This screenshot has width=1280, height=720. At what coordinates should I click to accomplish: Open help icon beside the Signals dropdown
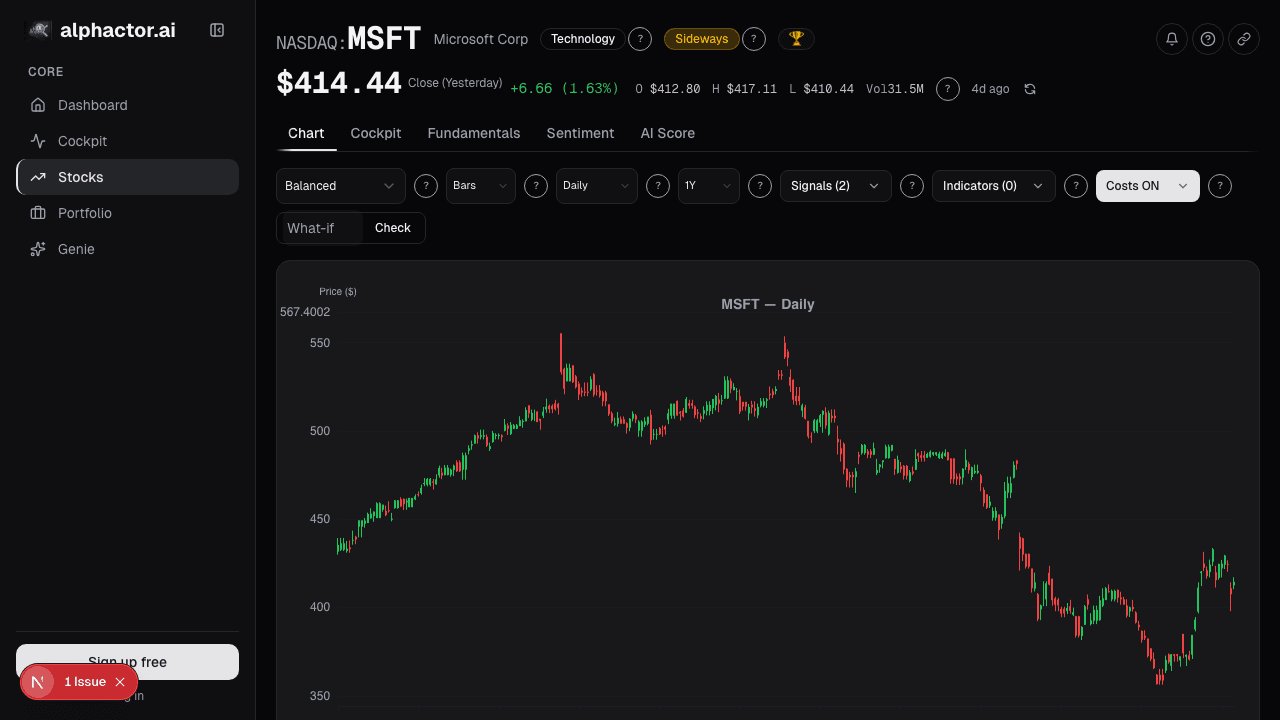click(912, 186)
